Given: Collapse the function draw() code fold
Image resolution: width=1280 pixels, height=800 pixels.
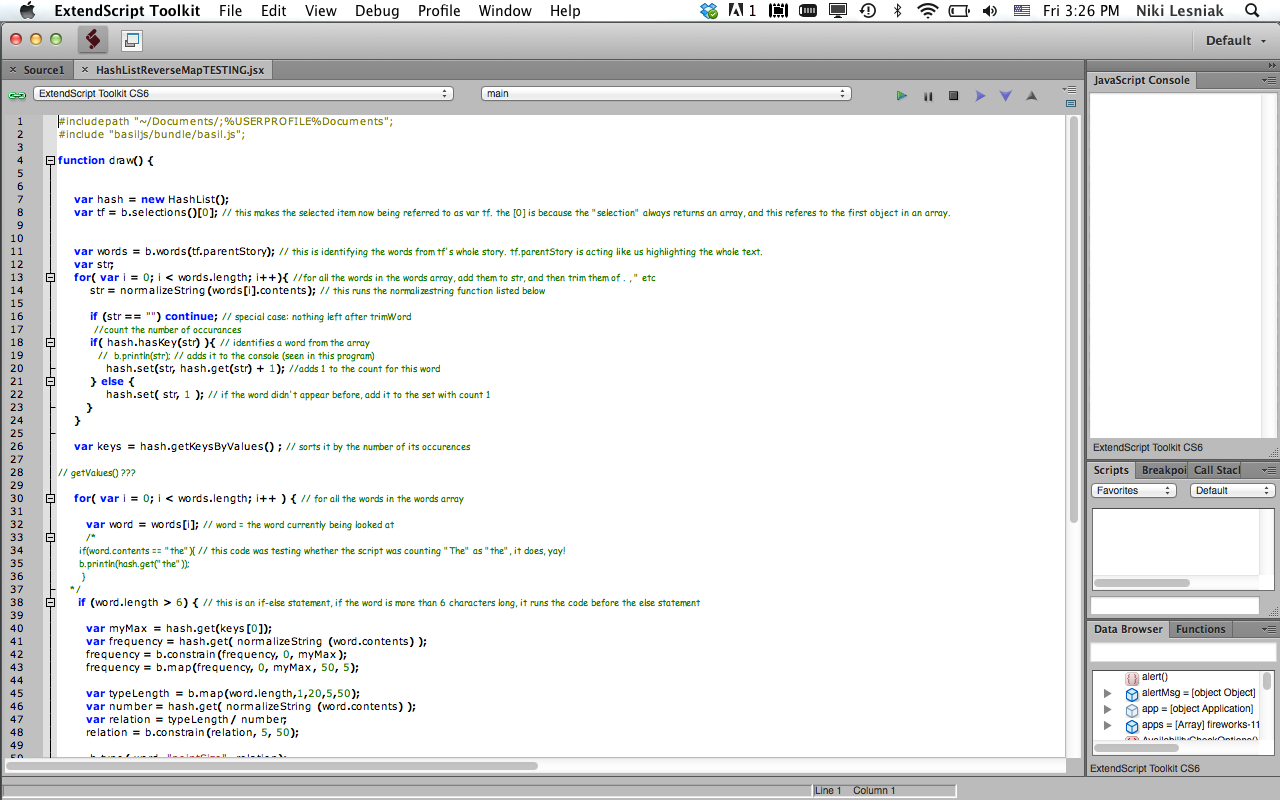Looking at the screenshot, I should (50, 160).
